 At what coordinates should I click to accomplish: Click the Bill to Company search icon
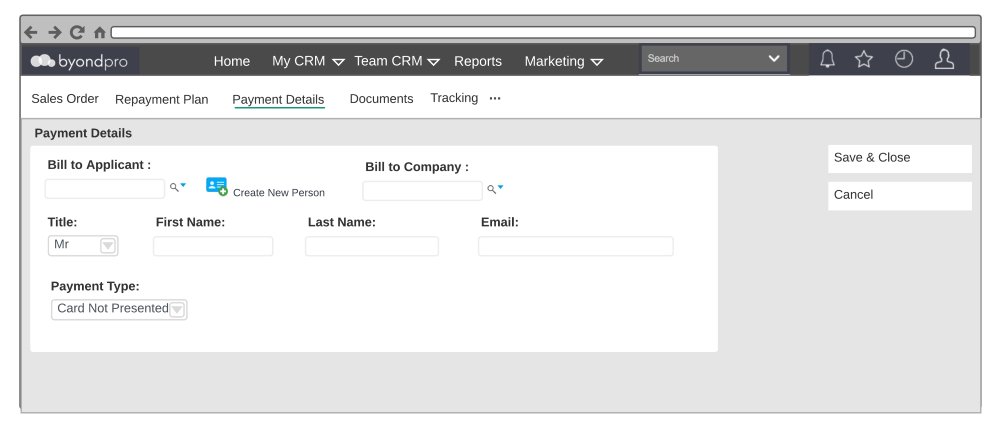495,188
